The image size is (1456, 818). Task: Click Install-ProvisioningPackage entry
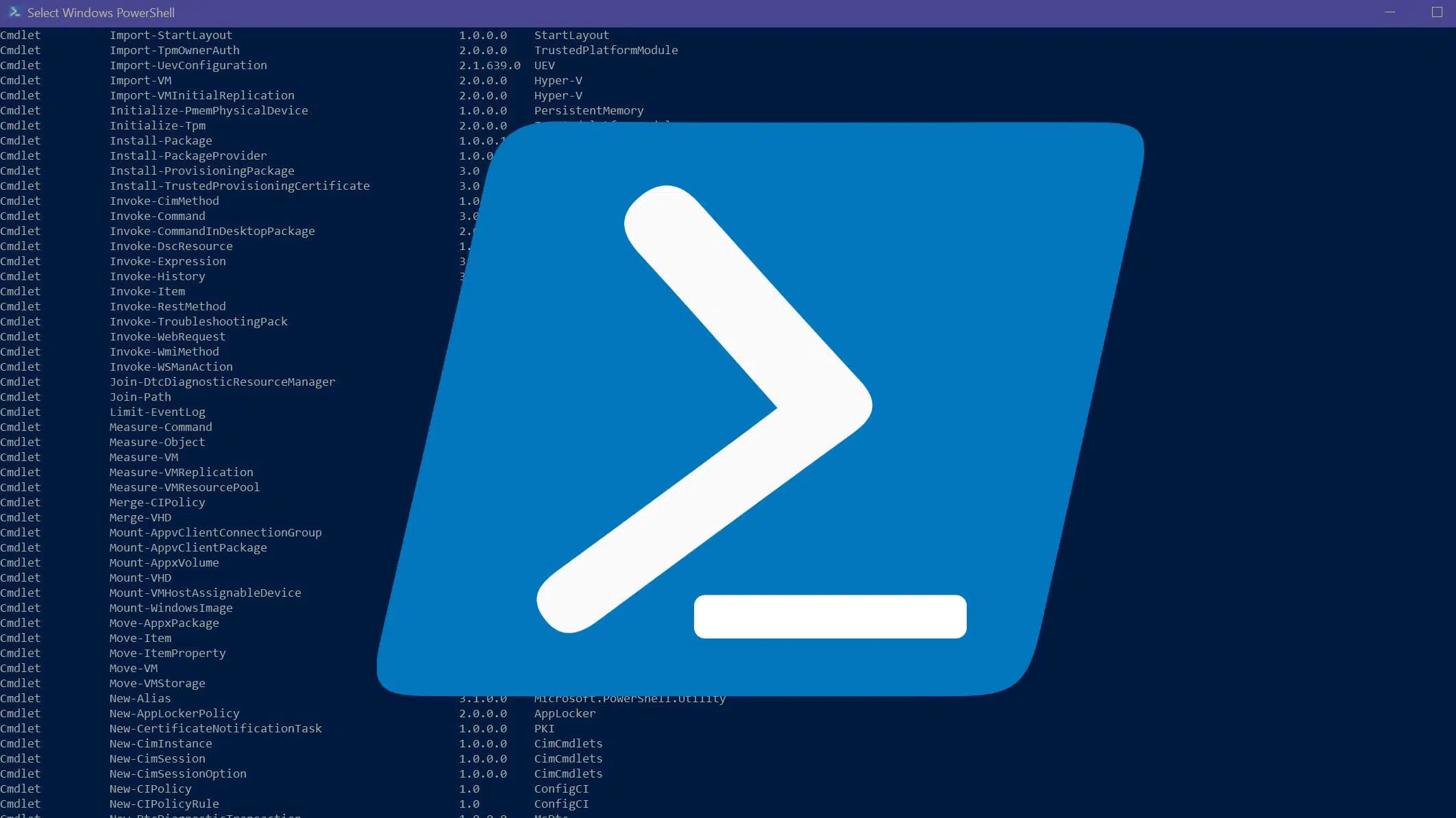point(202,171)
